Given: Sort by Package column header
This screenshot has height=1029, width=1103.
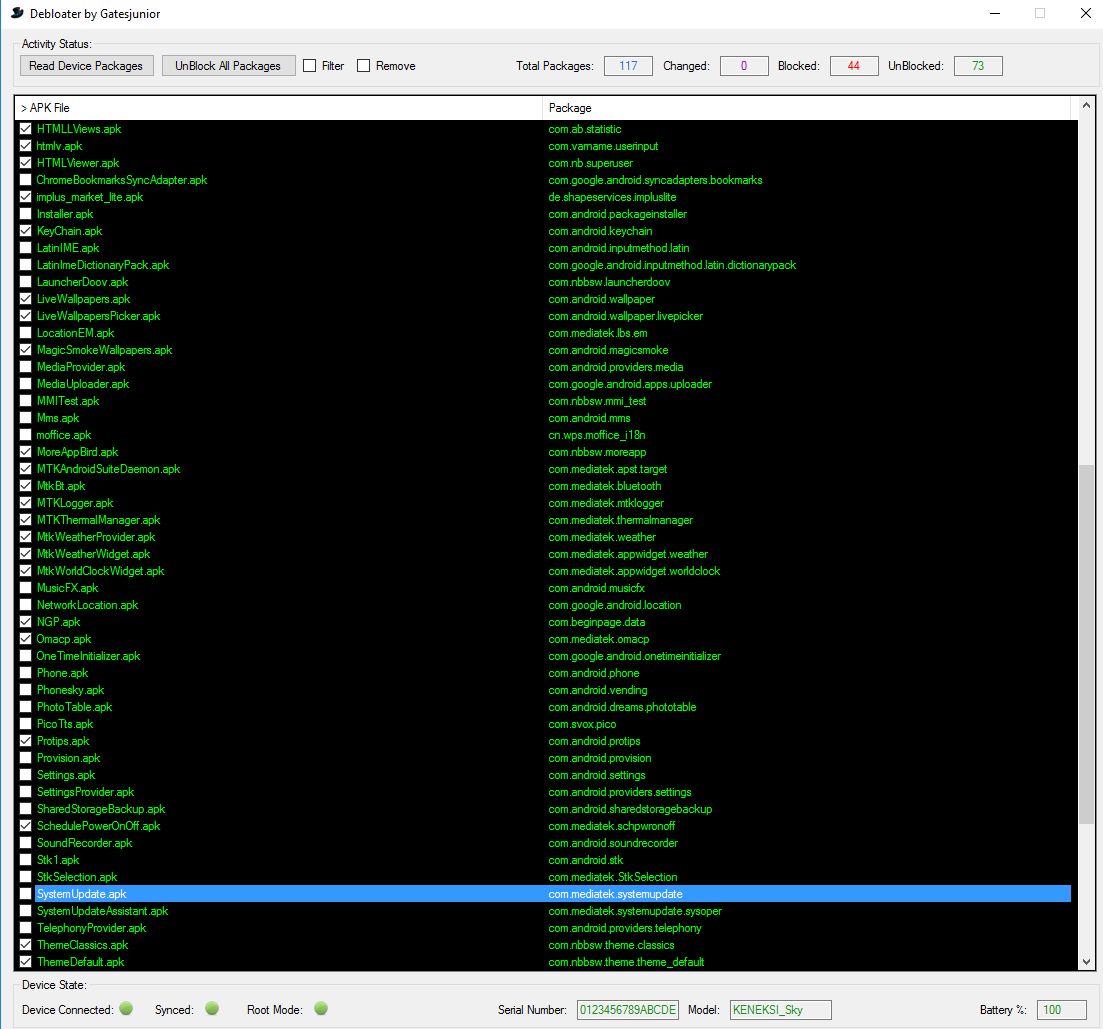Looking at the screenshot, I should [x=806, y=108].
